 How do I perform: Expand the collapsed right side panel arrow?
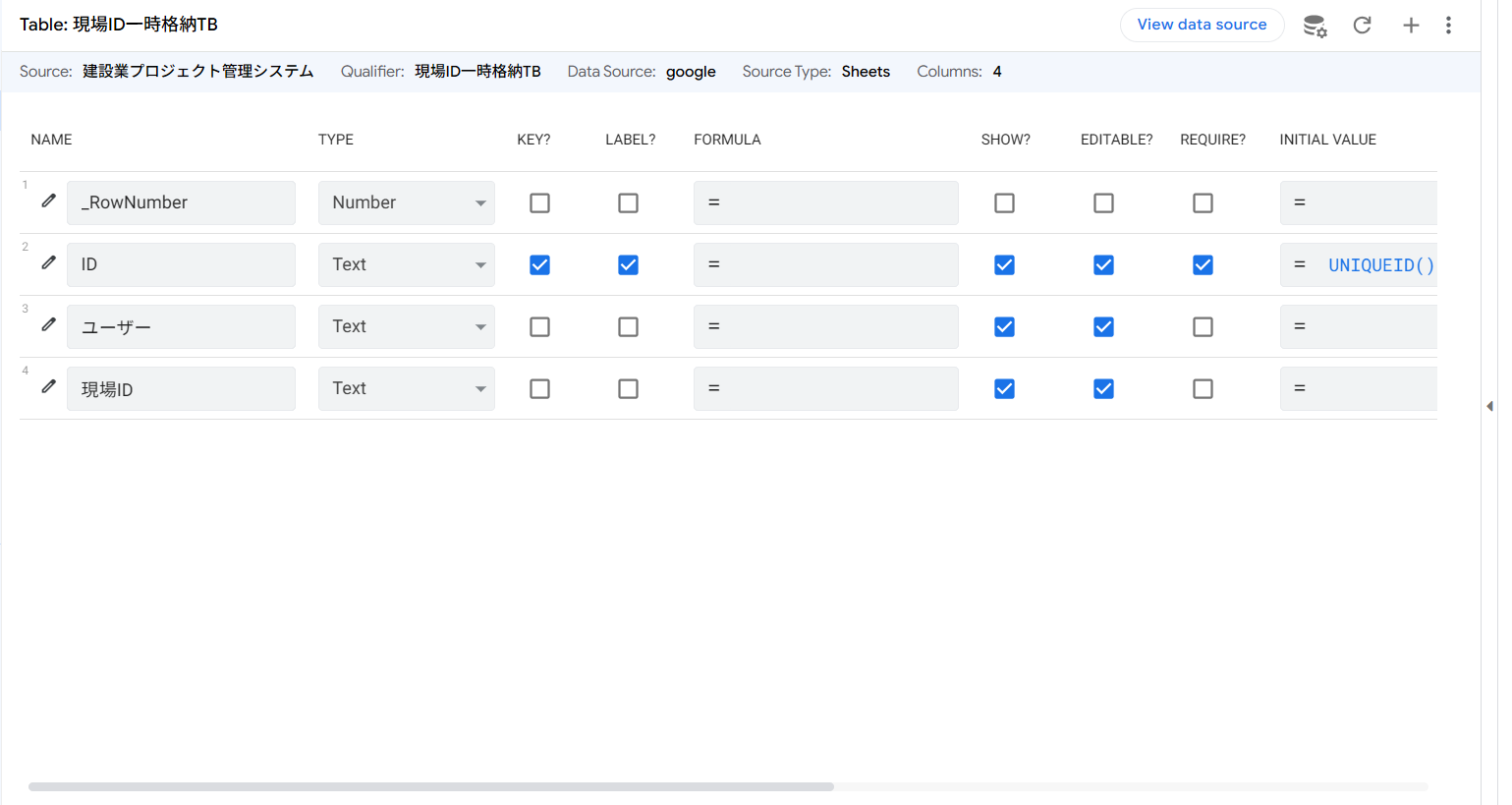1489,406
